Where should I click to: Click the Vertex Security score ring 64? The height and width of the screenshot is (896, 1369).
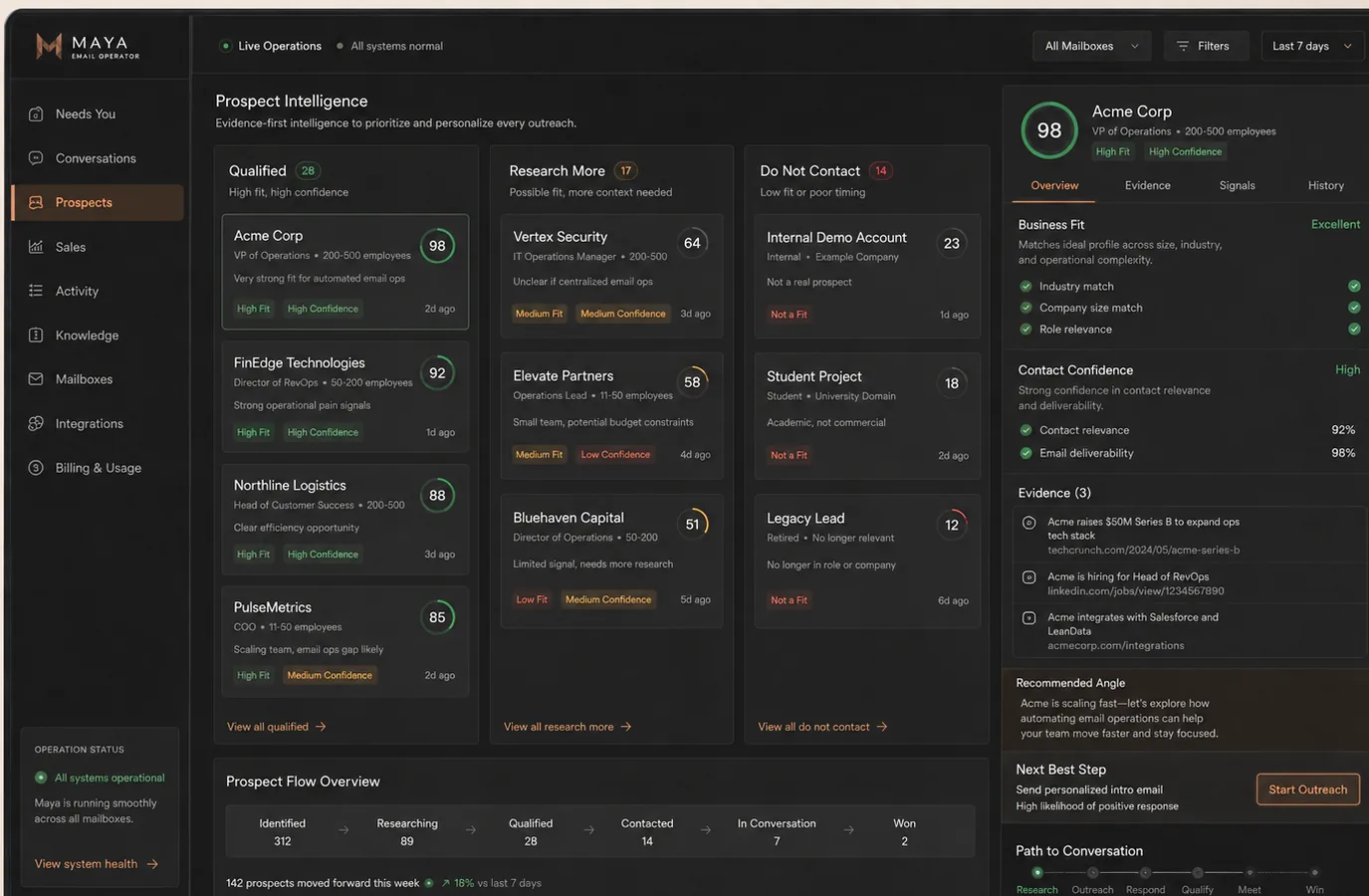(x=692, y=243)
